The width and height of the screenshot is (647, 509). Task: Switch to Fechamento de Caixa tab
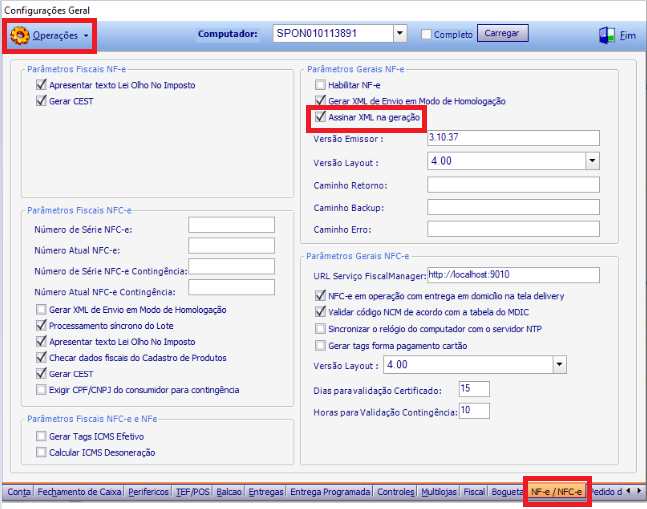tap(79, 492)
